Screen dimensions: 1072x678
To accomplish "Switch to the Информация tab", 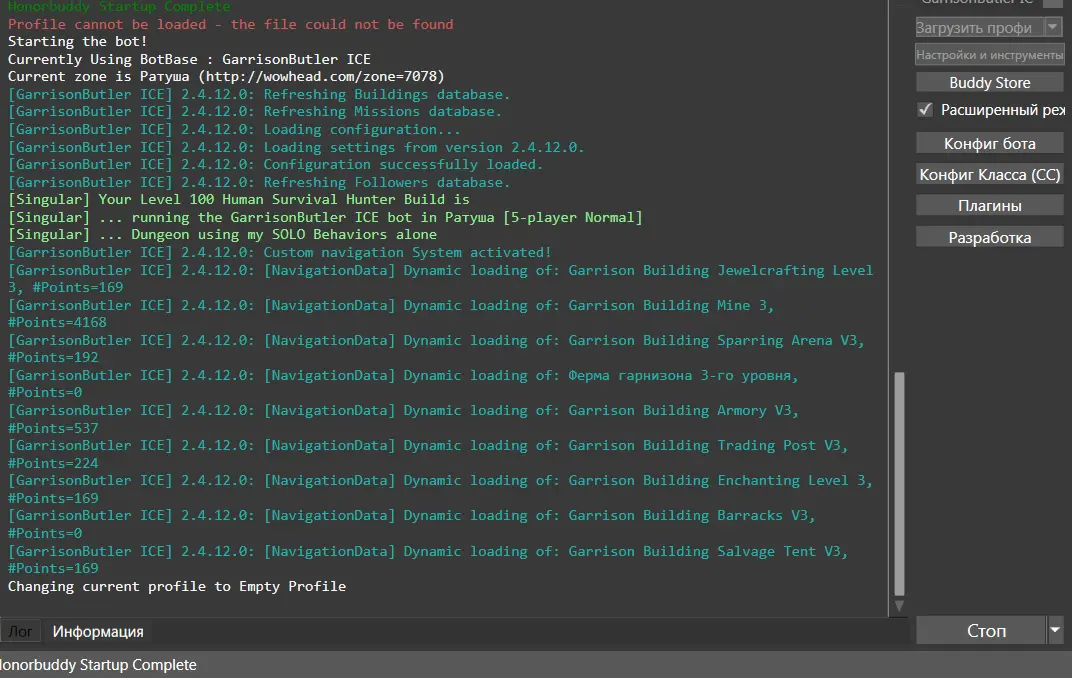I will (x=98, y=632).
